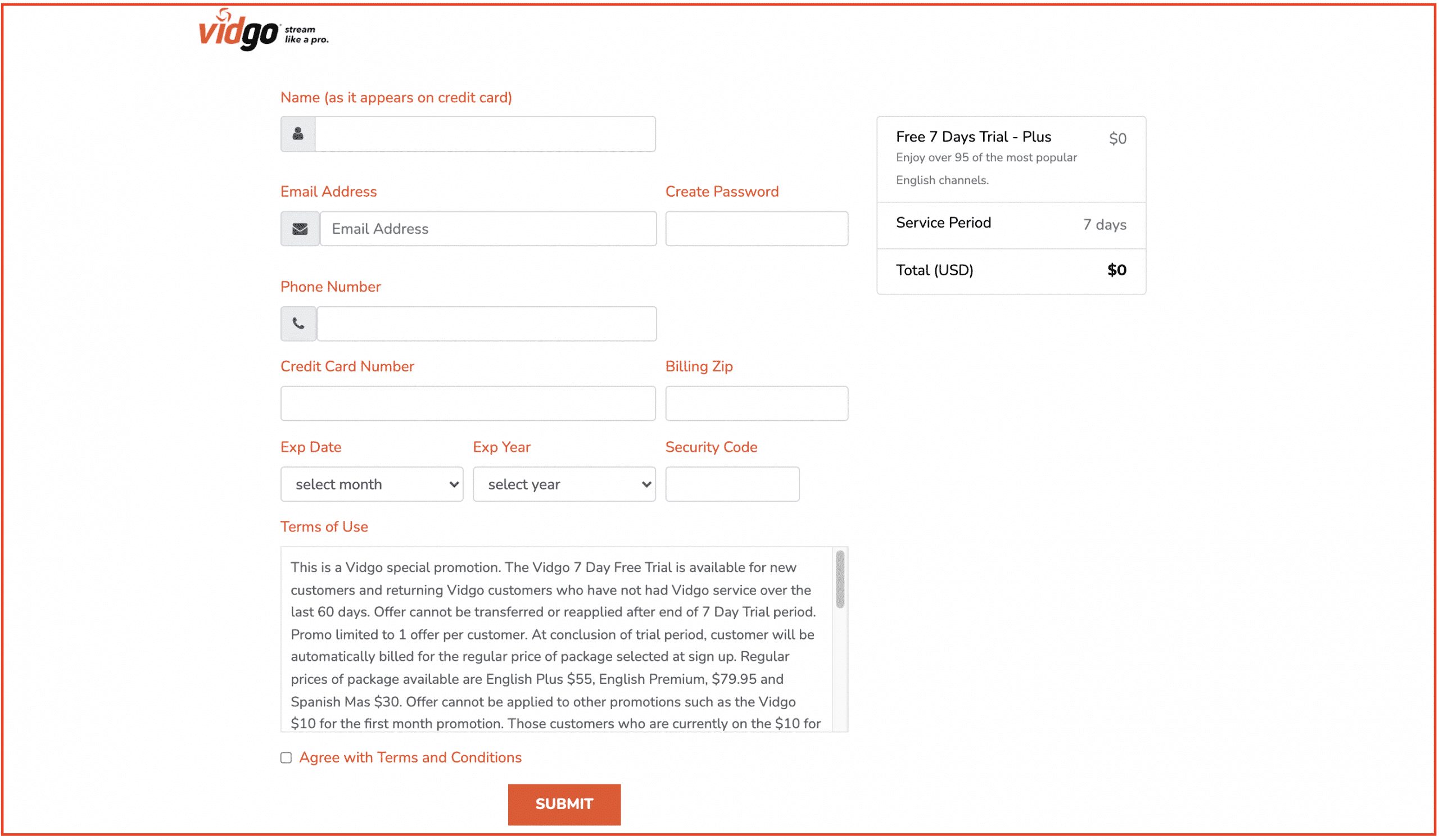Focus the Security Code field
1439x840 pixels.
[x=732, y=484]
